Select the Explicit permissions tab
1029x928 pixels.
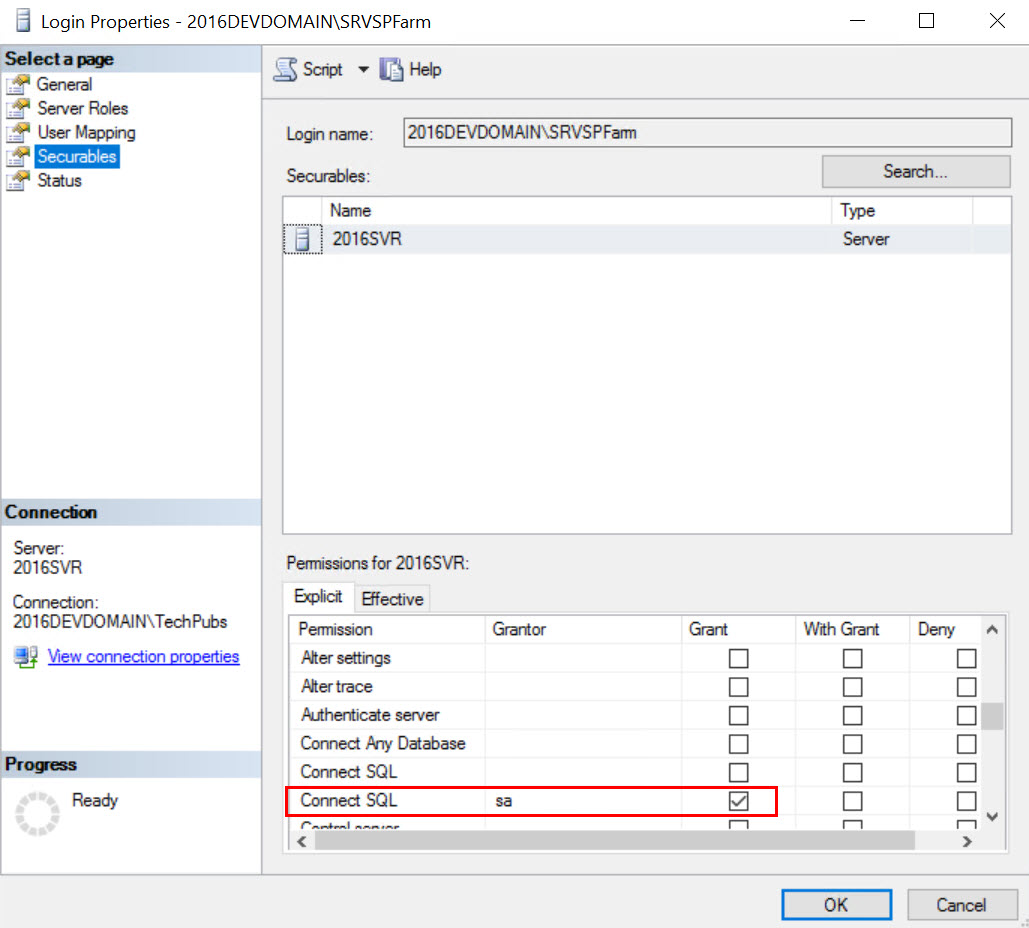(318, 597)
